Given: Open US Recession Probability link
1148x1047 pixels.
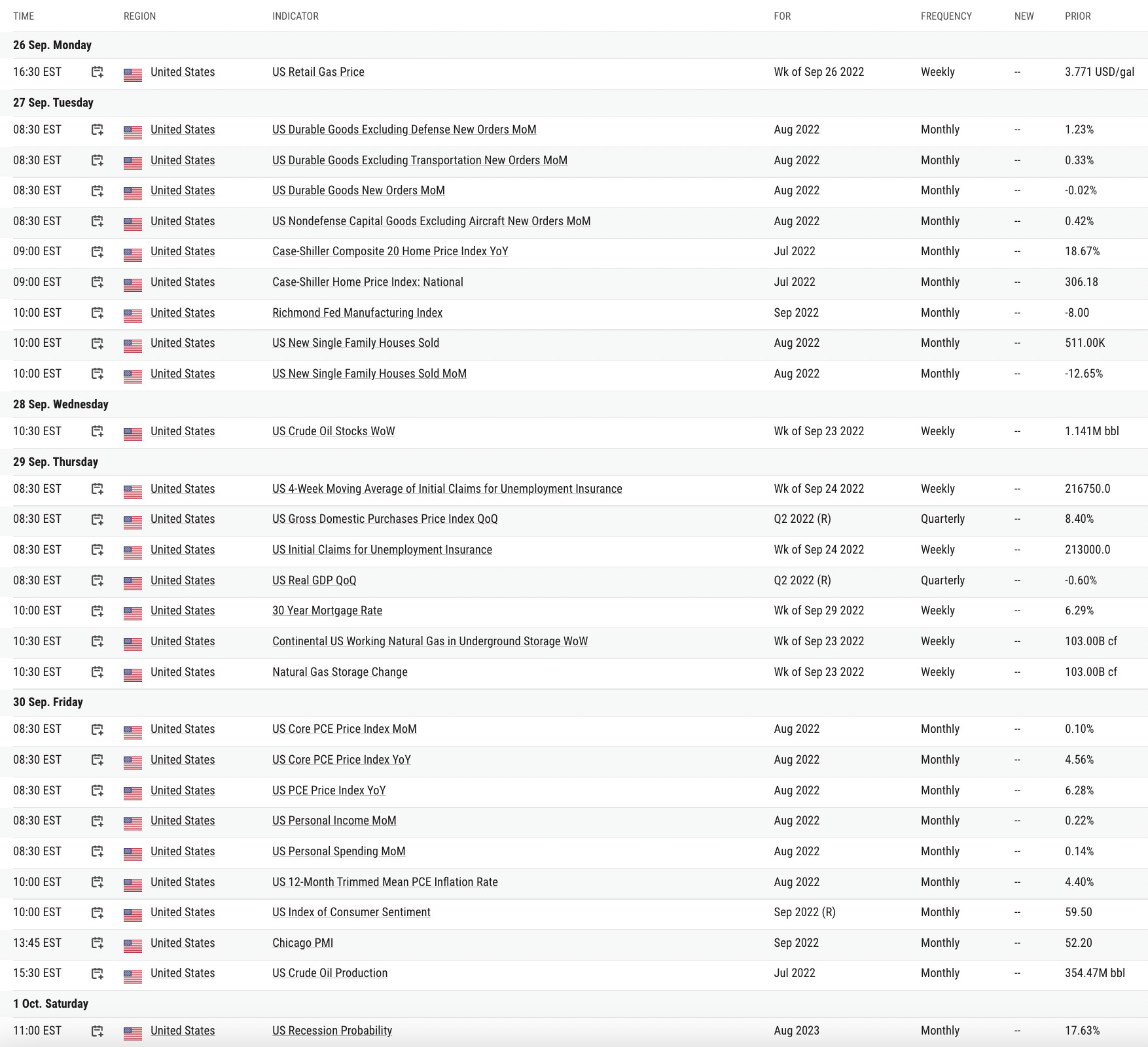Looking at the screenshot, I should tap(332, 1031).
